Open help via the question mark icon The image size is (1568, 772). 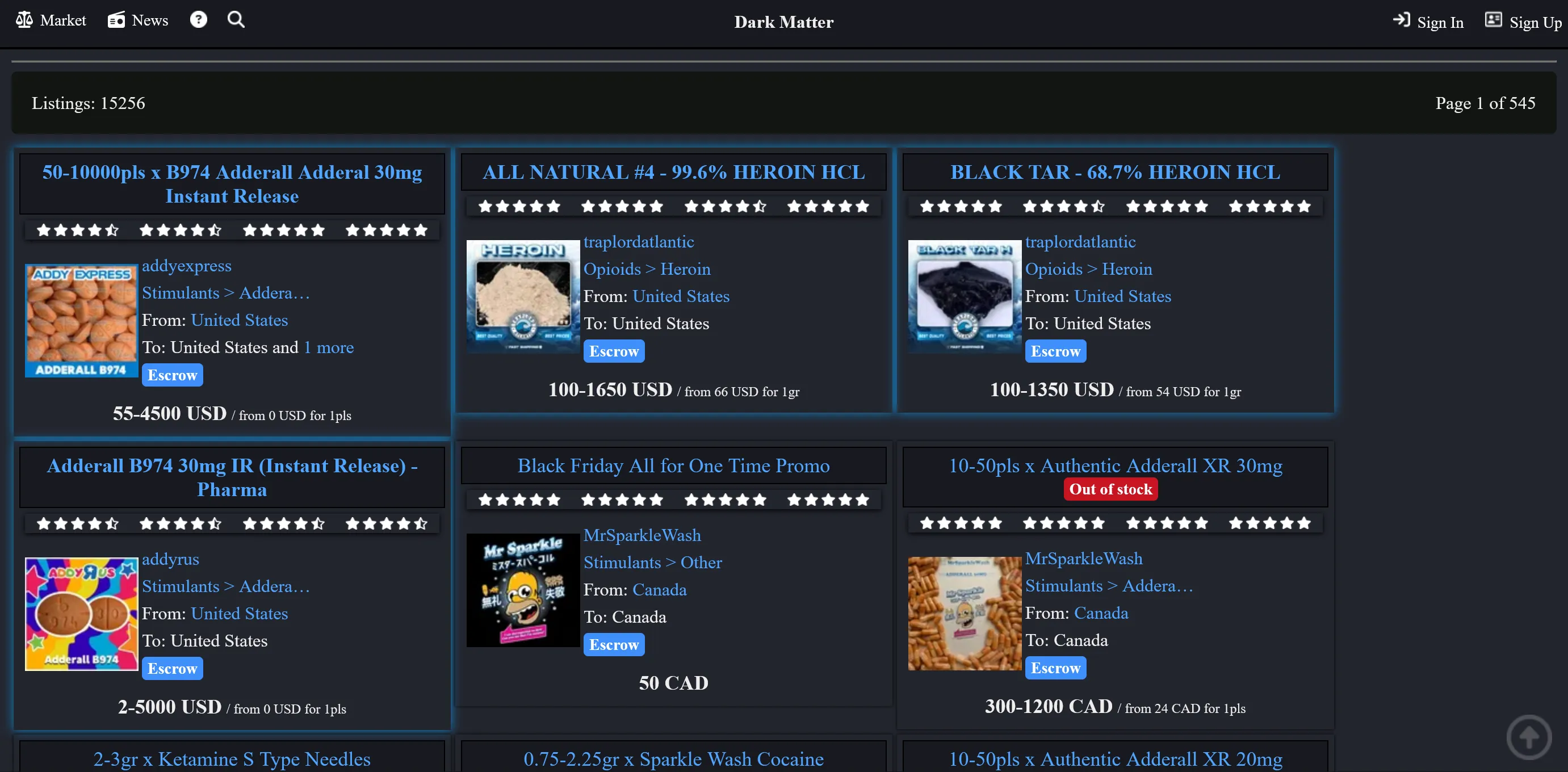pos(199,19)
